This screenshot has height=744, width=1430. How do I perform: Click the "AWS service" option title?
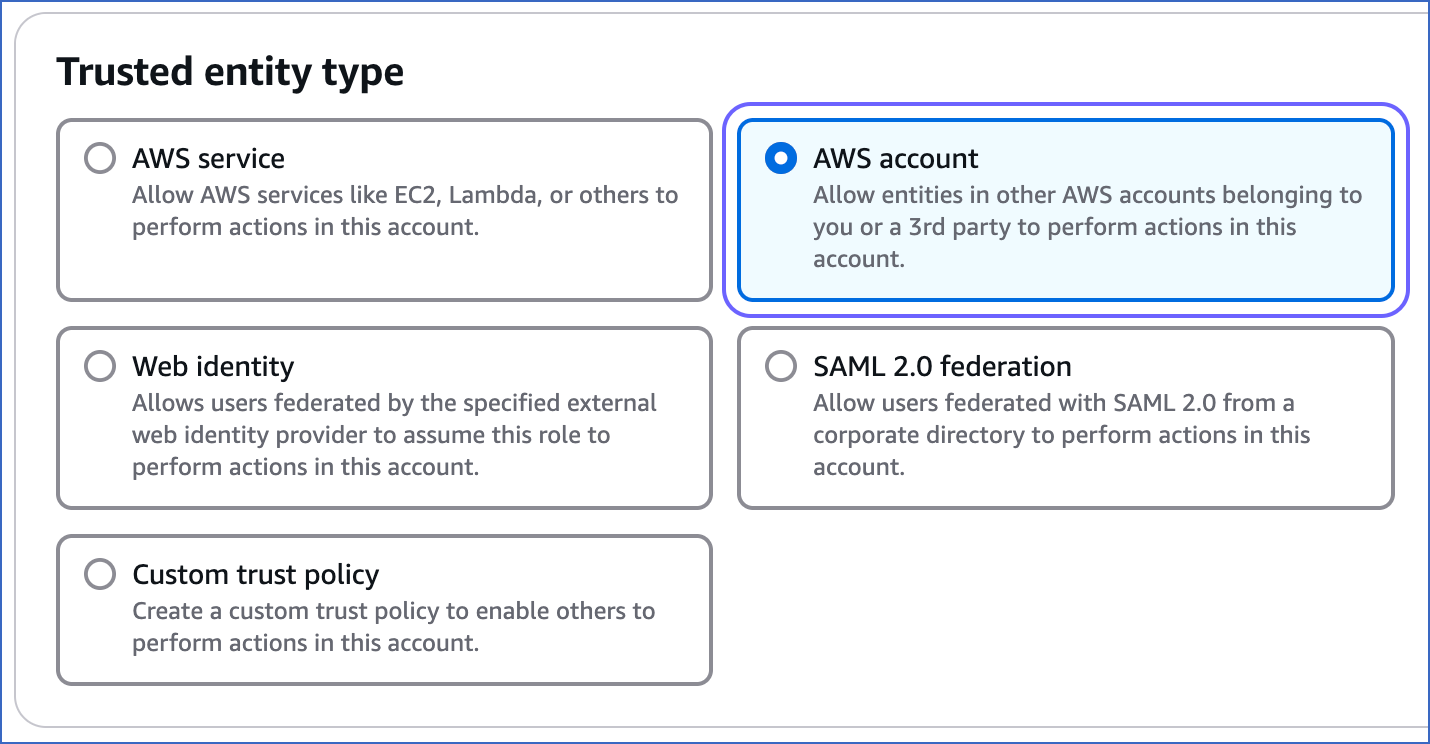tap(208, 159)
